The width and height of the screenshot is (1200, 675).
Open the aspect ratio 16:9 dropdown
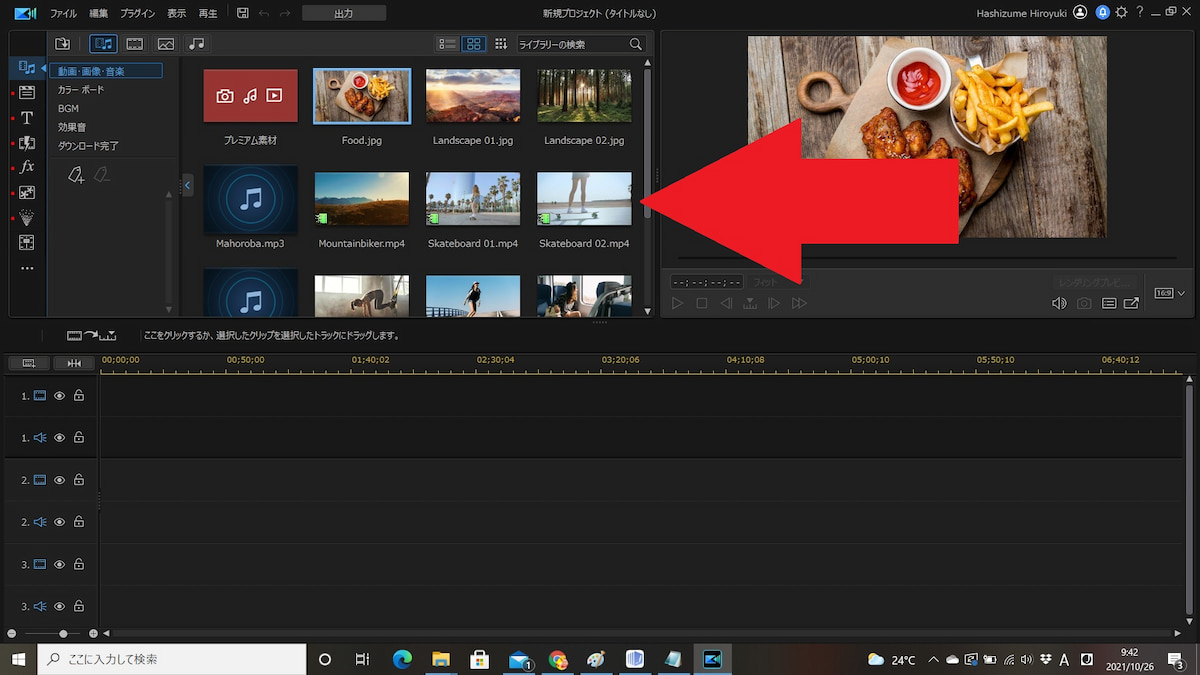point(1167,293)
